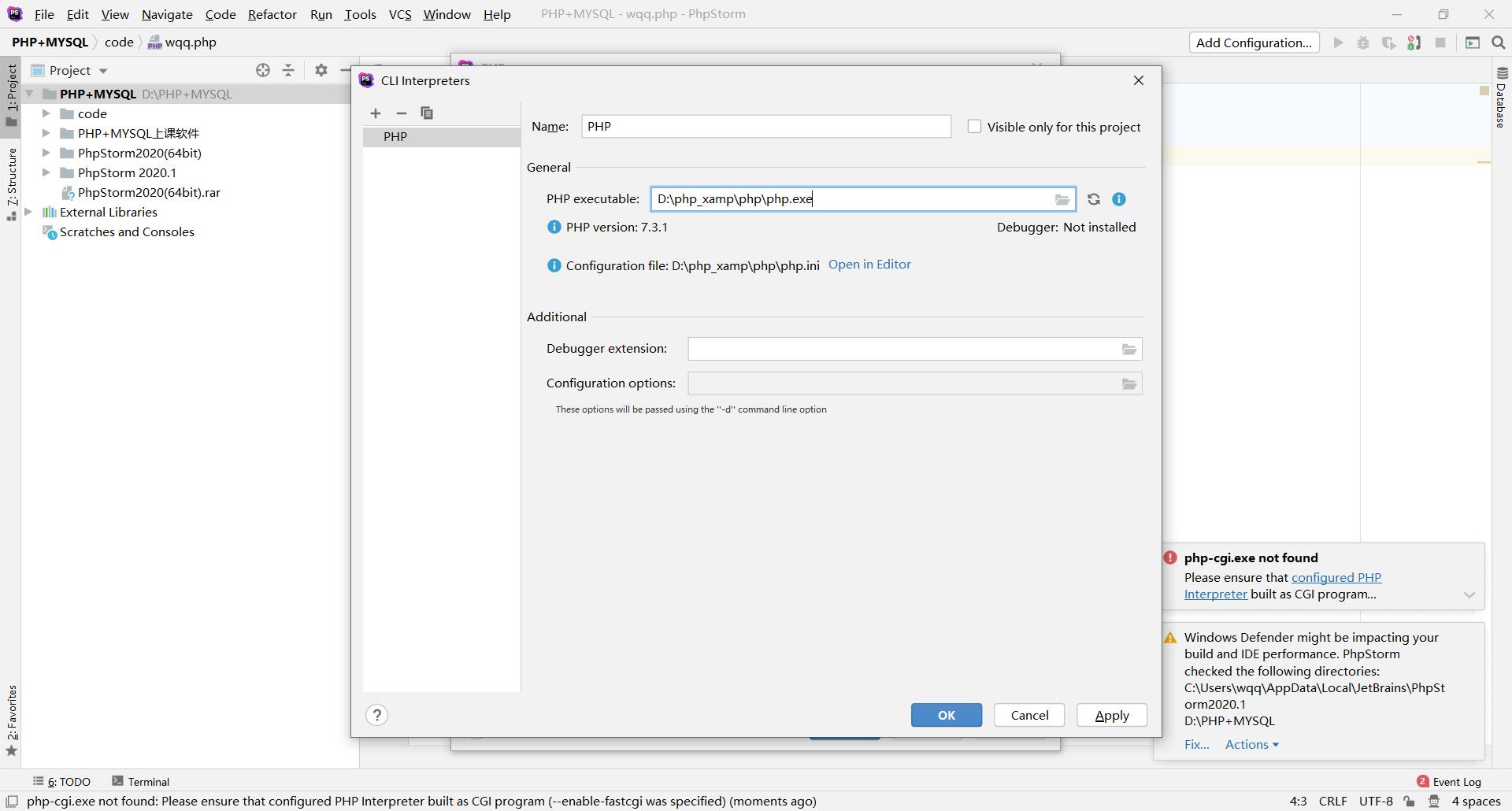The width and height of the screenshot is (1512, 811).
Task: Open the Navigate menu
Action: [x=167, y=14]
